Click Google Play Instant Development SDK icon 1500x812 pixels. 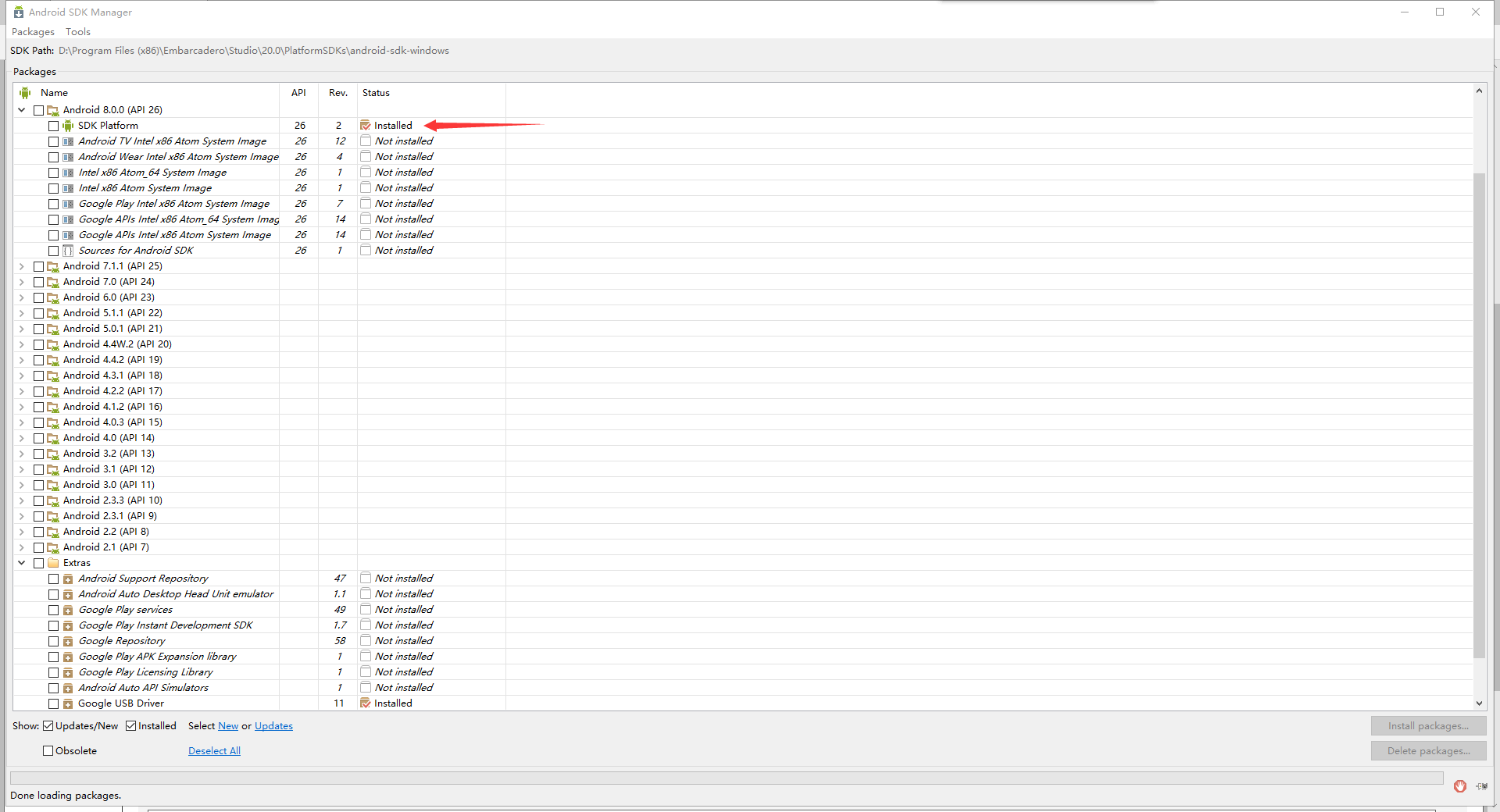[x=68, y=625]
